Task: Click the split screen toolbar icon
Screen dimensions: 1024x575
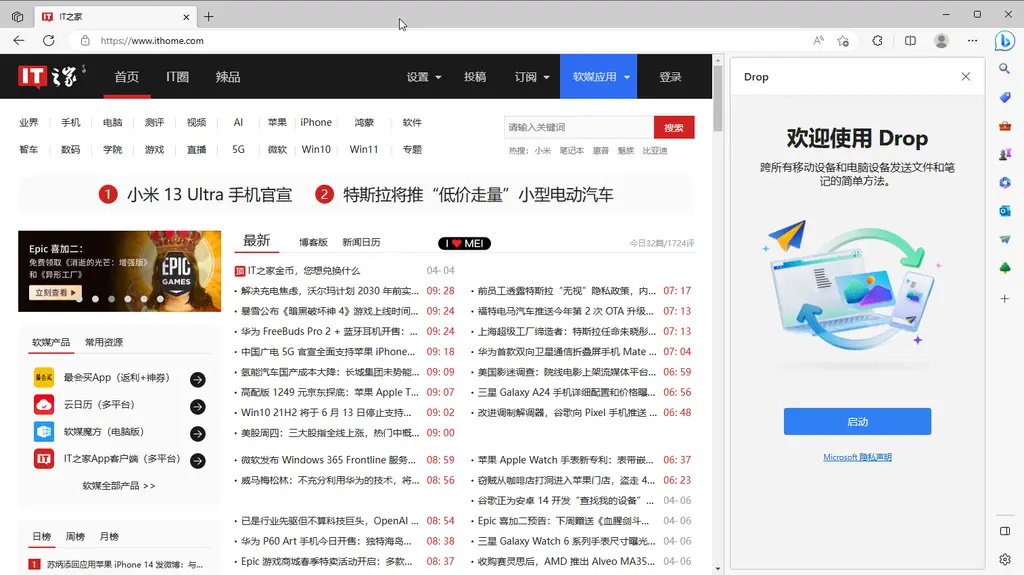Action: (x=910, y=41)
